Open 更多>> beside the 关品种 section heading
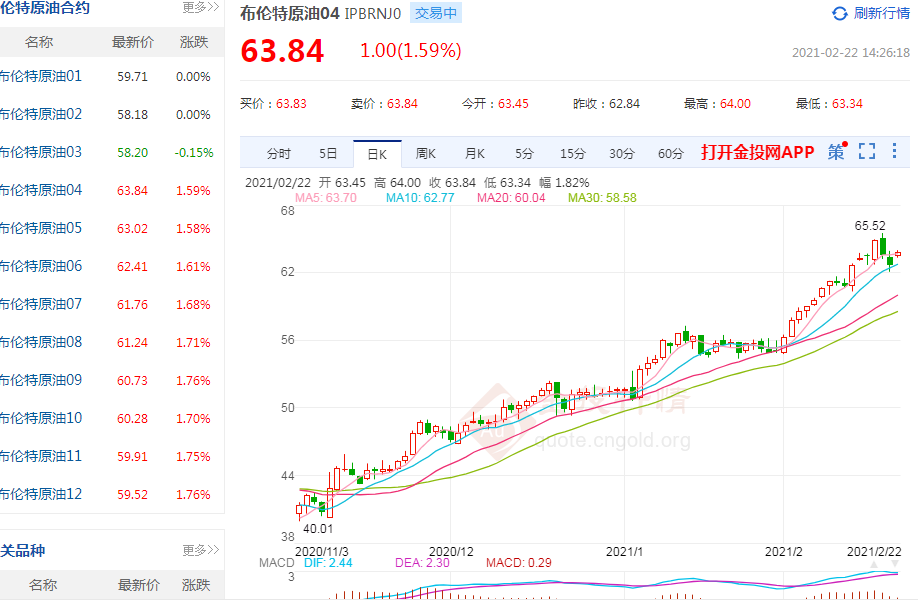This screenshot has height=601, width=918. point(200,550)
